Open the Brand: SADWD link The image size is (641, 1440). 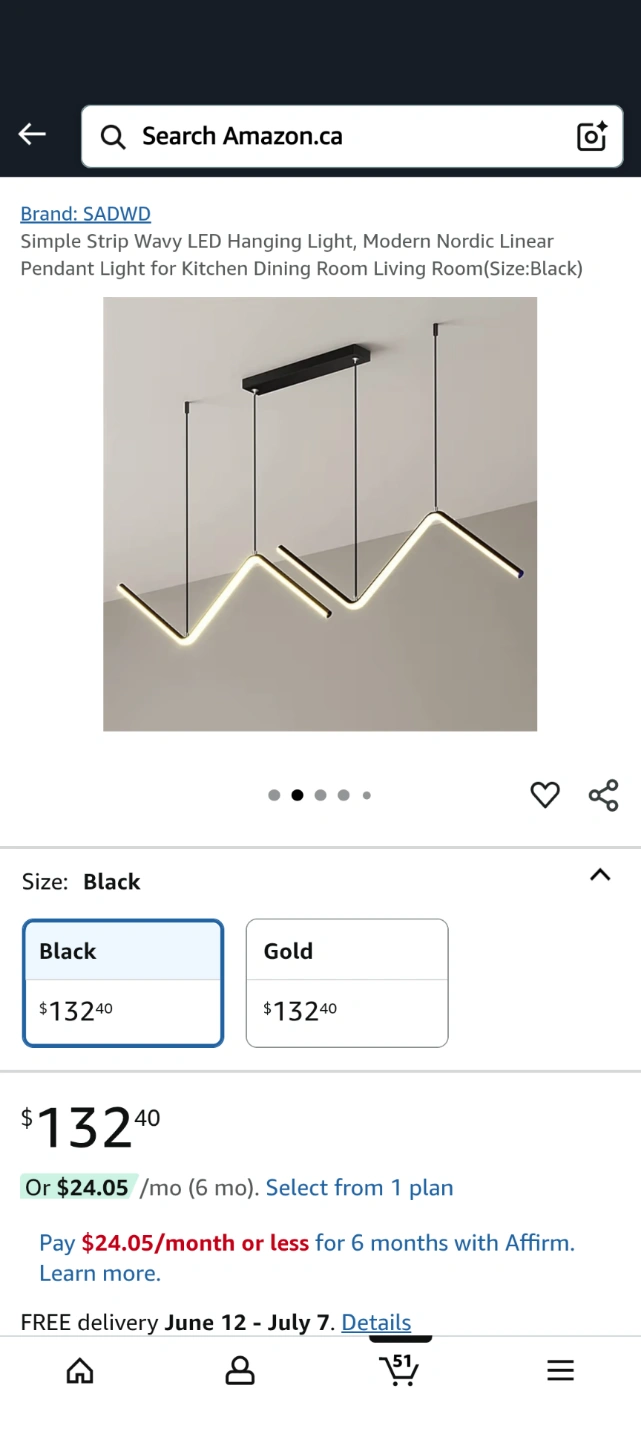click(x=86, y=213)
